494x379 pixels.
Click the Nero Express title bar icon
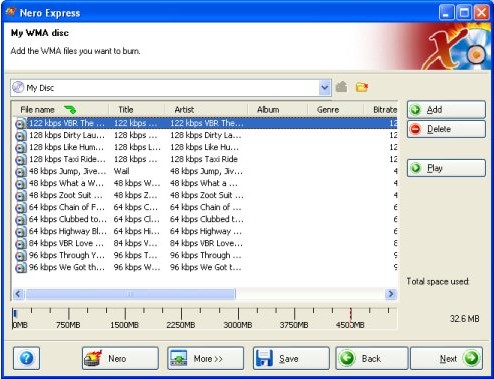pyautogui.click(x=11, y=12)
